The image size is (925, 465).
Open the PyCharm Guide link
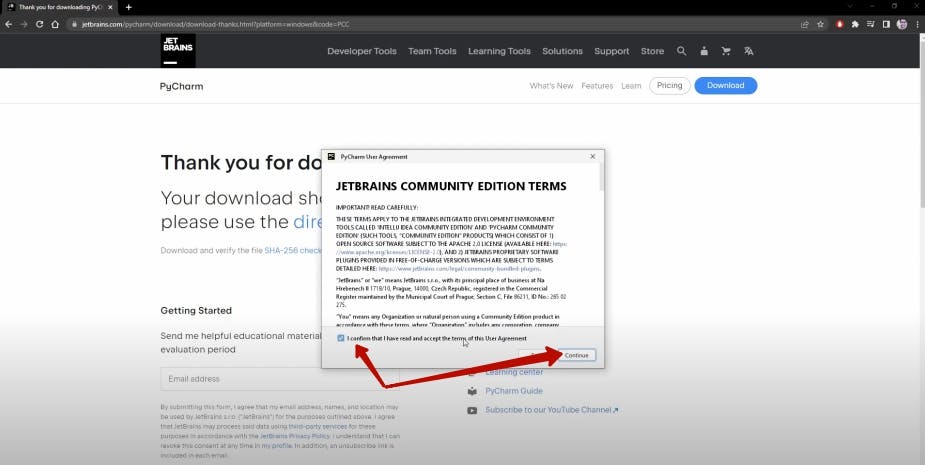pyautogui.click(x=514, y=391)
